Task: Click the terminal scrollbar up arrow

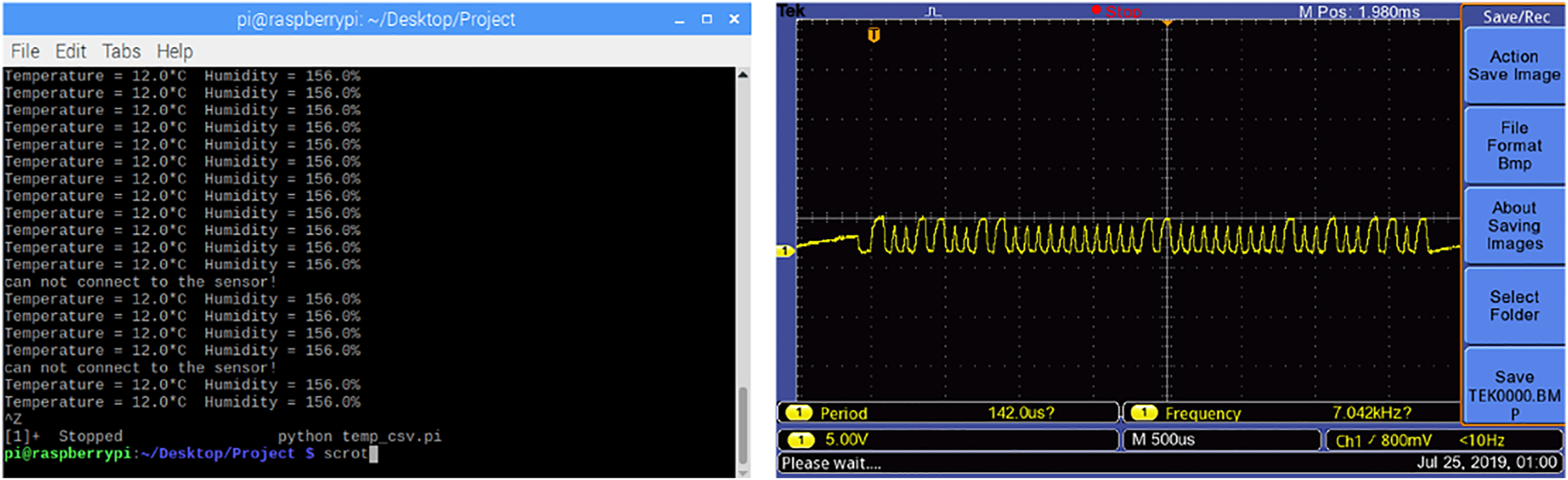Action: (x=742, y=75)
